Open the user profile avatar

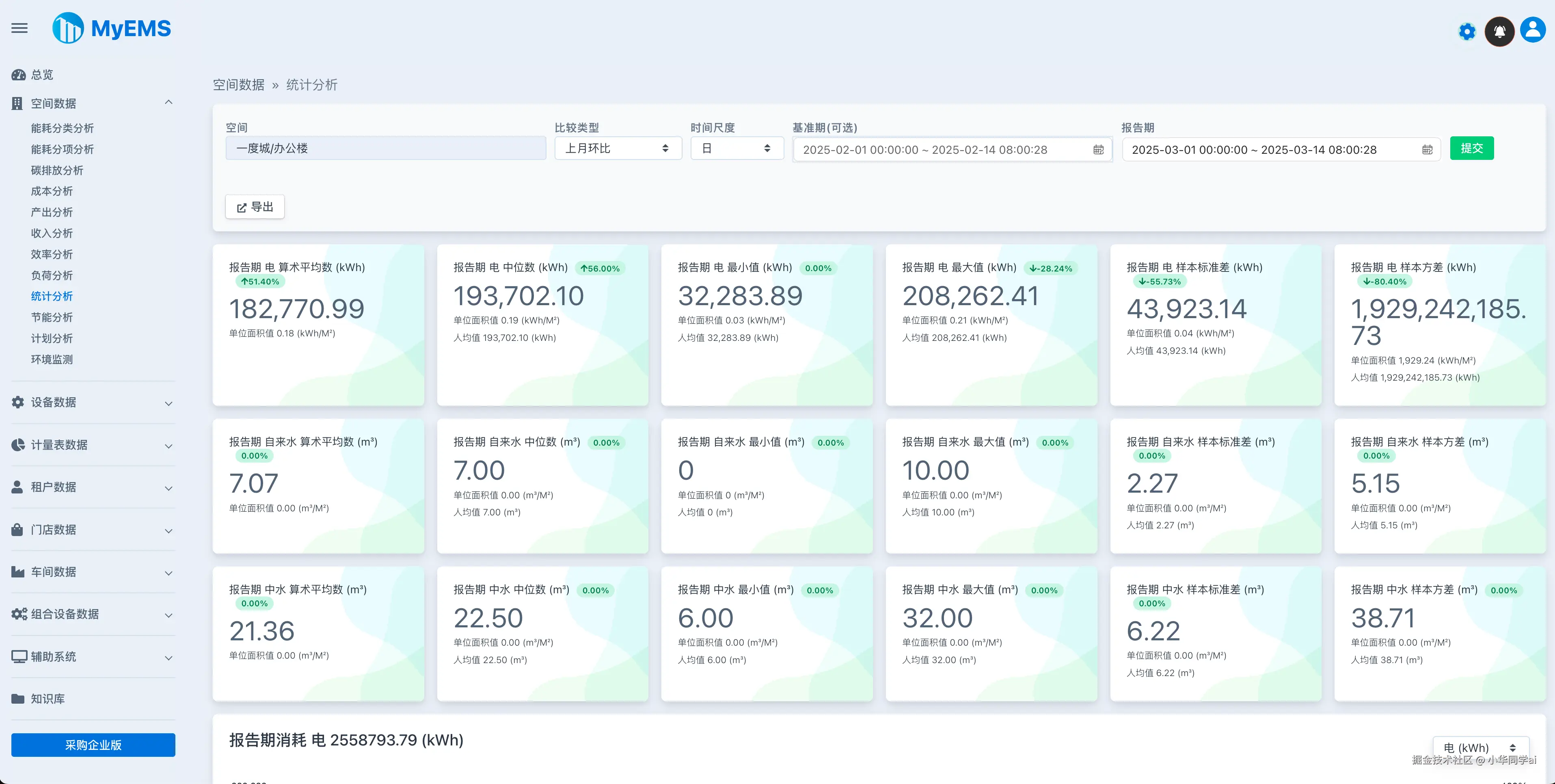pyautogui.click(x=1533, y=30)
